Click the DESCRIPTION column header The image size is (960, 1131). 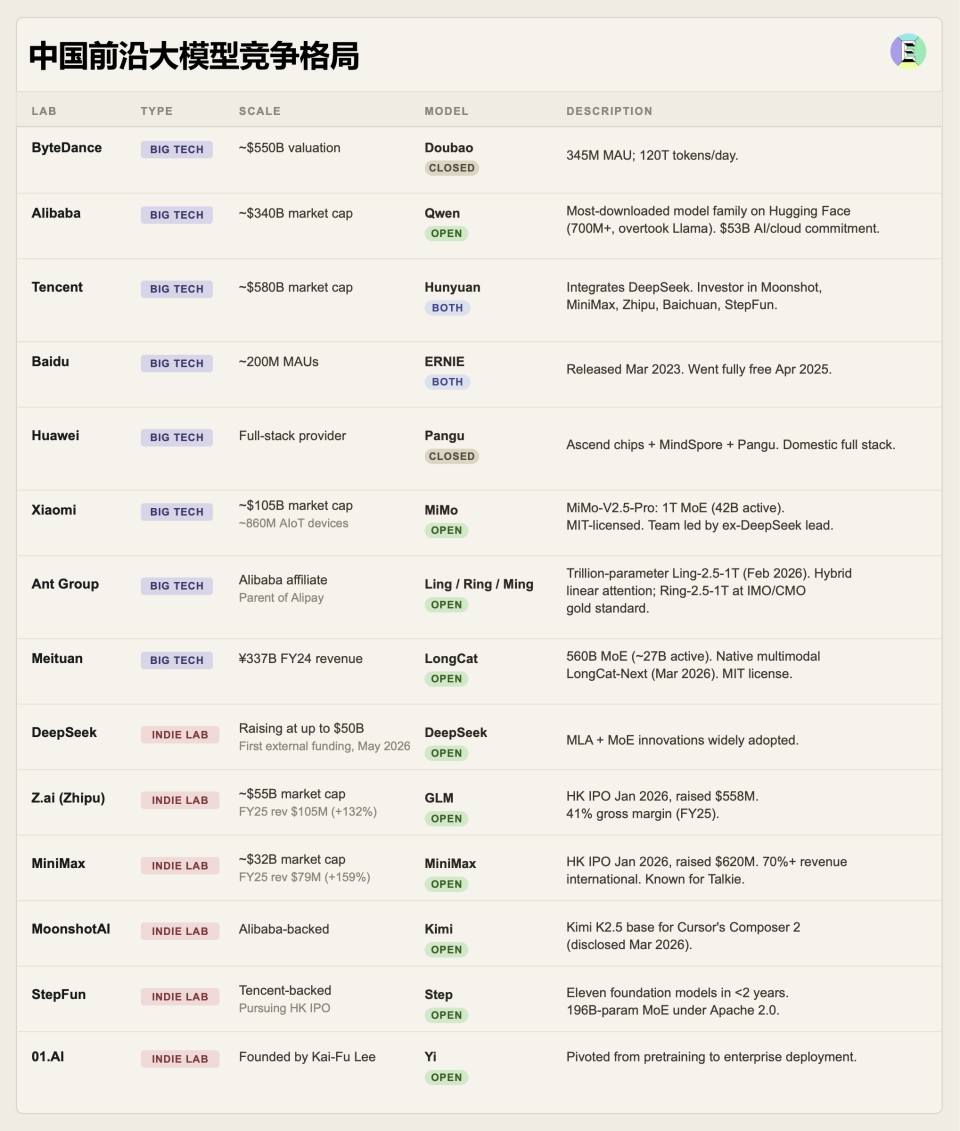click(x=609, y=111)
